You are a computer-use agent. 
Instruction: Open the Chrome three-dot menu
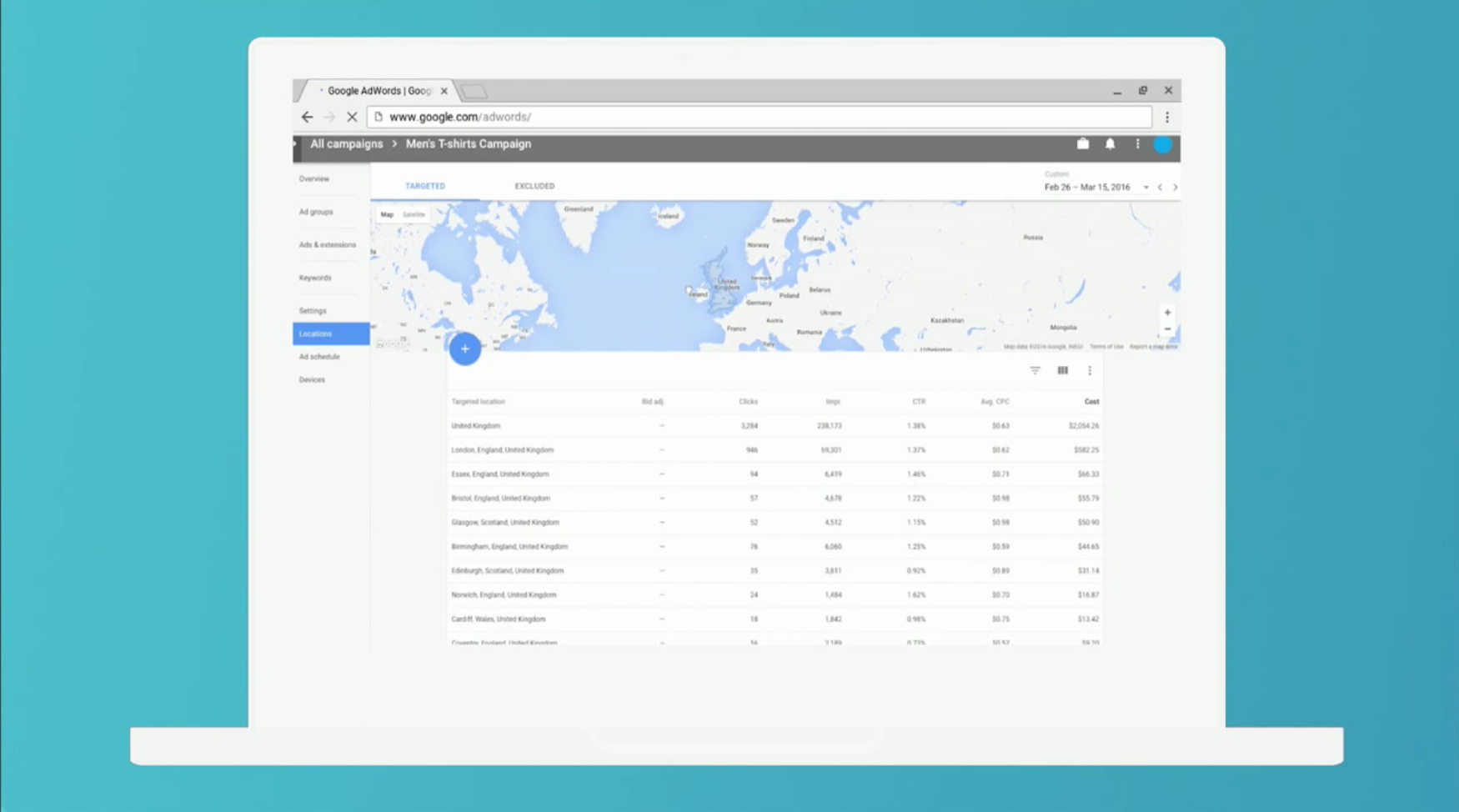click(1167, 117)
